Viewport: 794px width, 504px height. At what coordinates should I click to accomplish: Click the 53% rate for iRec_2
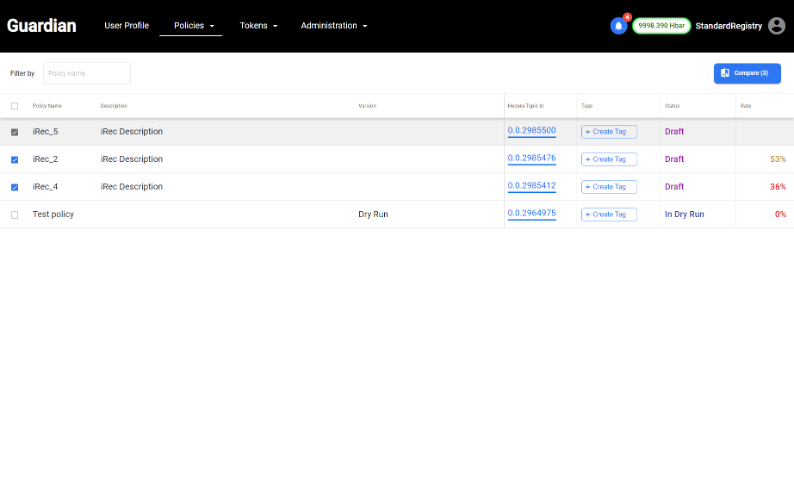[x=777, y=159]
